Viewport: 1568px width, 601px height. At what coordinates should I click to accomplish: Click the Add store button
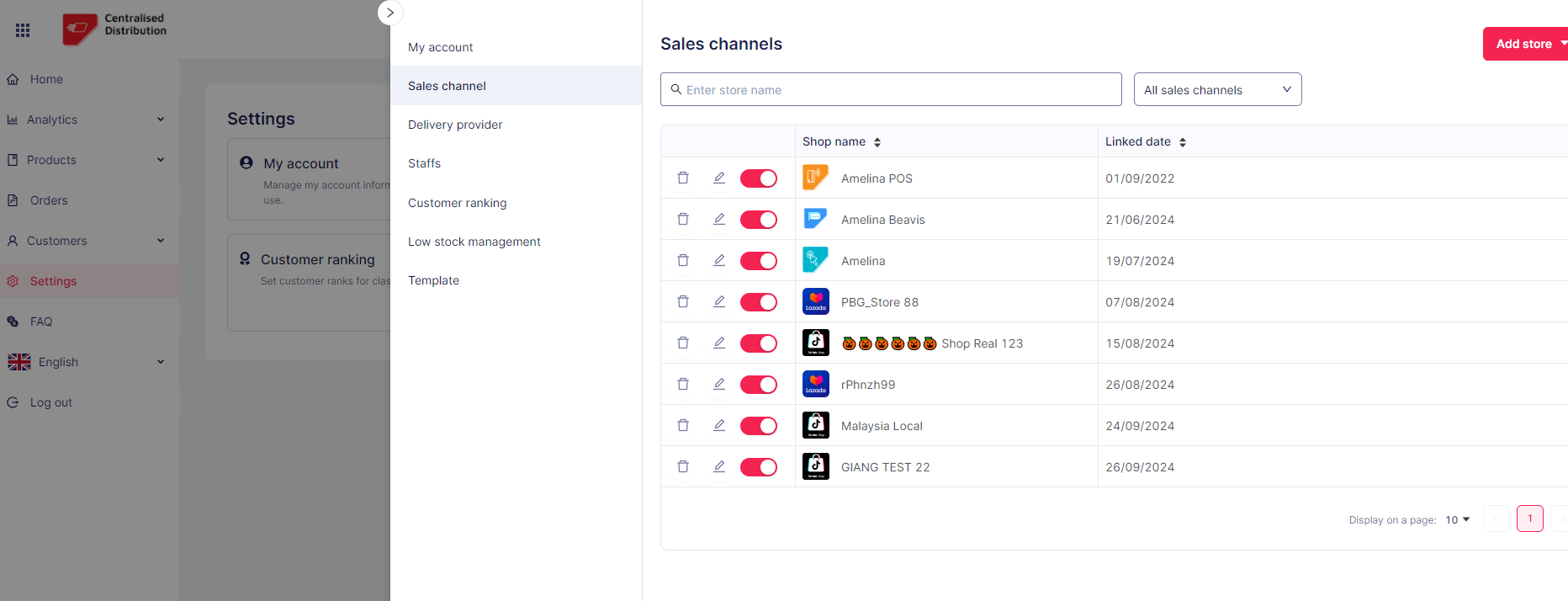coord(1523,44)
